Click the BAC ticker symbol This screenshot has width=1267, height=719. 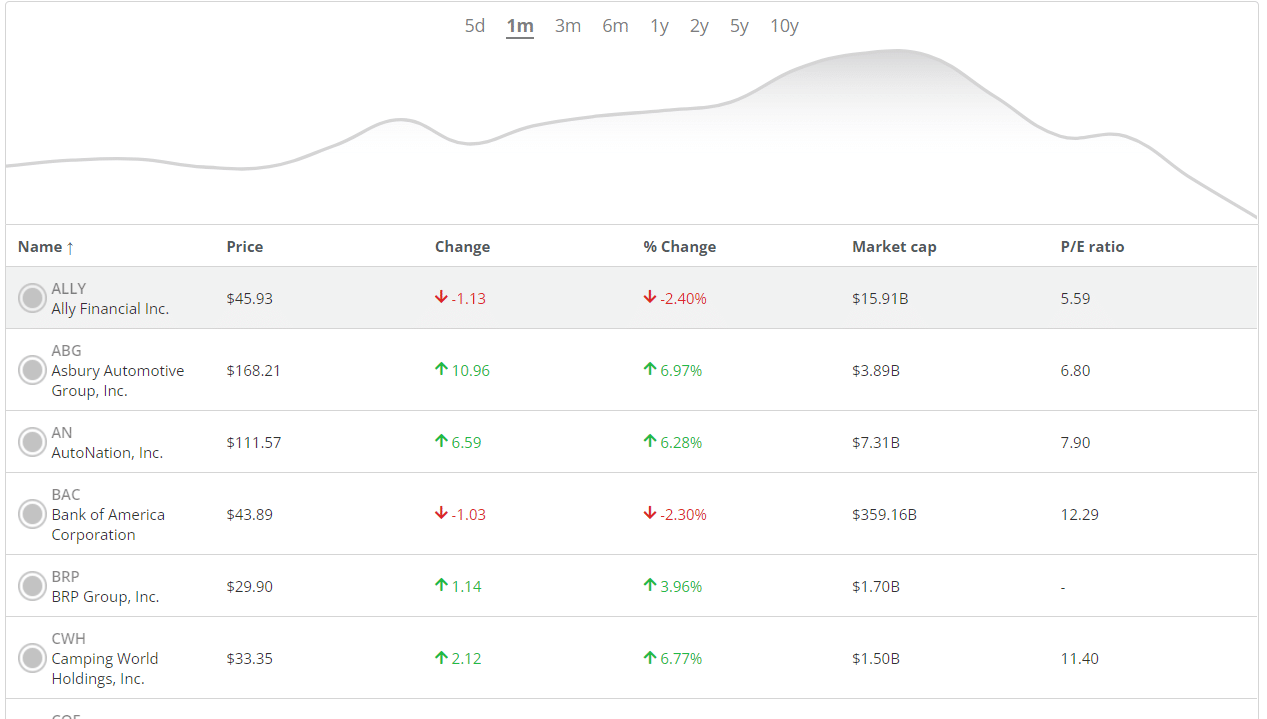[66, 495]
